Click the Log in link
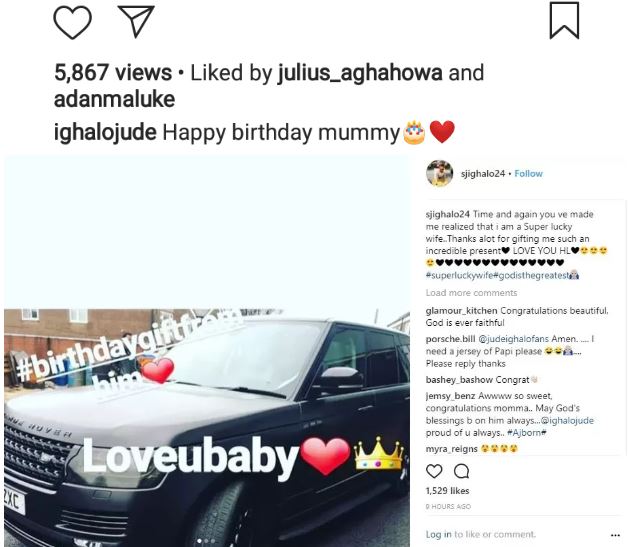 click(438, 534)
